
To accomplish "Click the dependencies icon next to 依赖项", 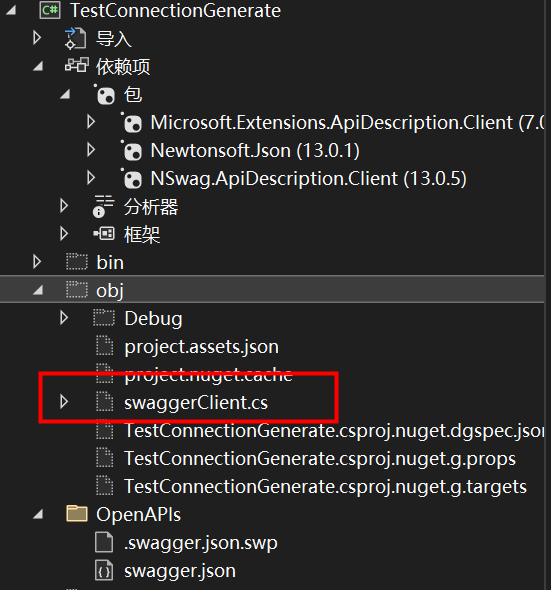I will [77, 65].
